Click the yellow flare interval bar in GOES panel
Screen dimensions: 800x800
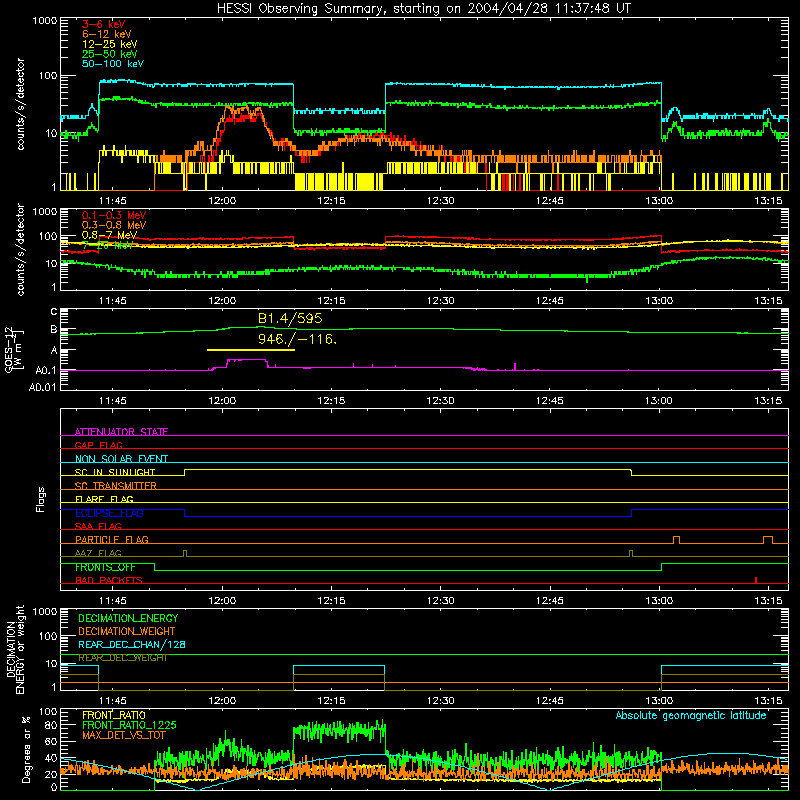coord(251,350)
